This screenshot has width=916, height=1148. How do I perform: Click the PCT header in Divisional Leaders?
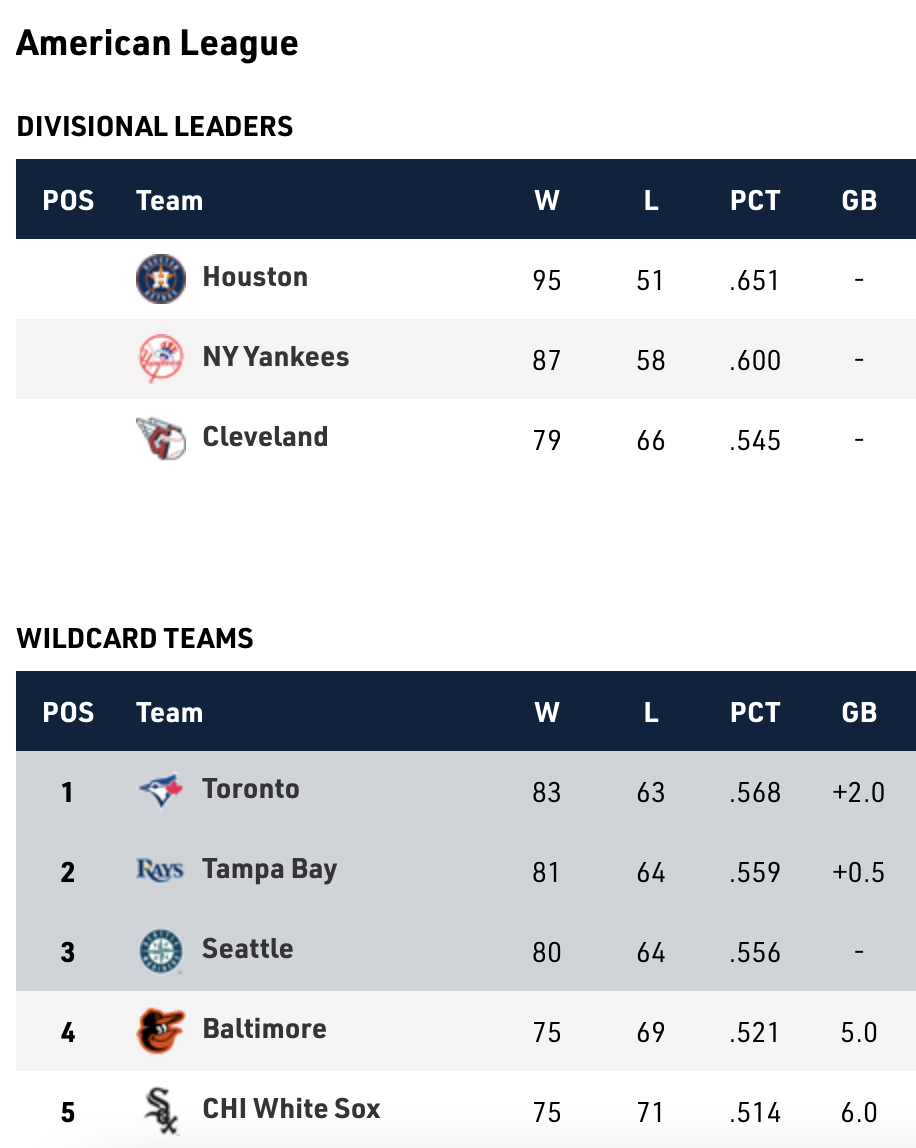coord(755,200)
